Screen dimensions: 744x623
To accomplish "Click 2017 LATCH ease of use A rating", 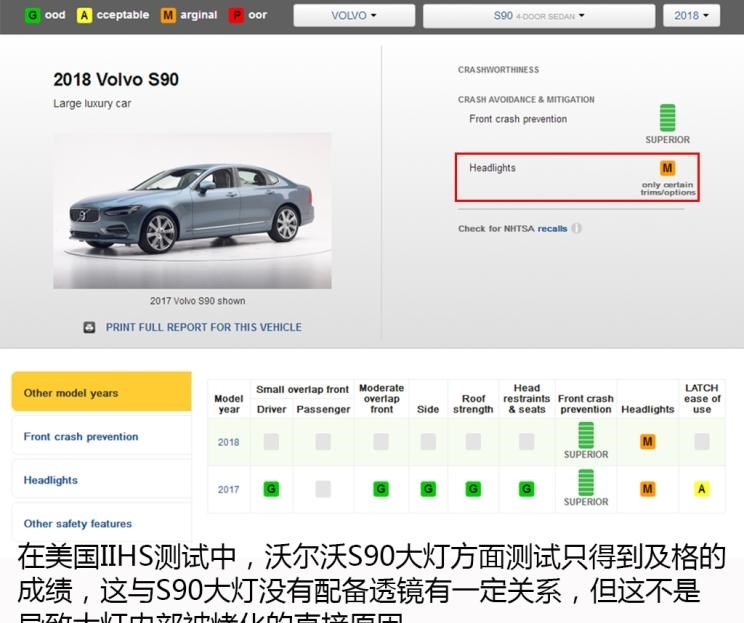I will click(702, 489).
